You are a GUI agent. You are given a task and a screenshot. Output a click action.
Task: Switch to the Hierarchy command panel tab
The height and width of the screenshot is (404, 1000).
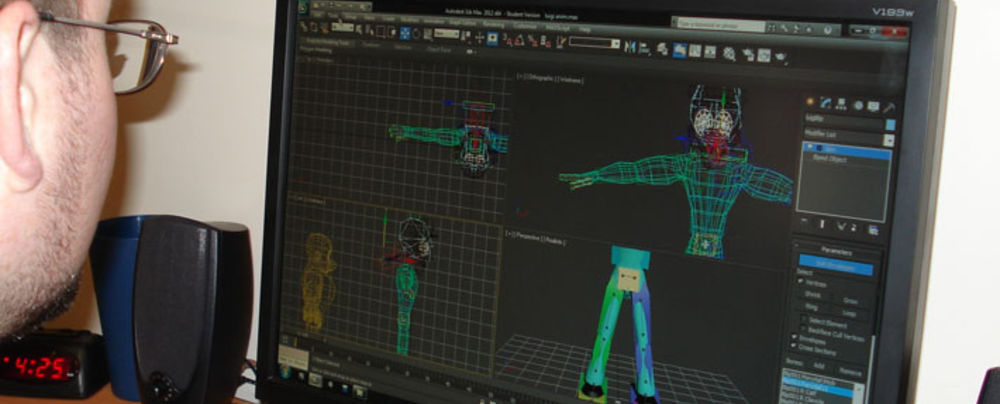click(841, 104)
